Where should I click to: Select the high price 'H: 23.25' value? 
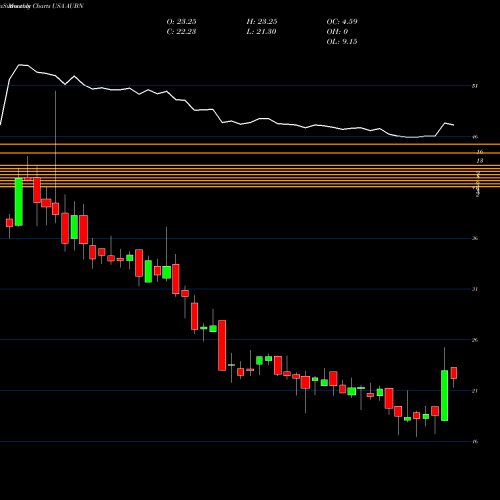(262, 22)
